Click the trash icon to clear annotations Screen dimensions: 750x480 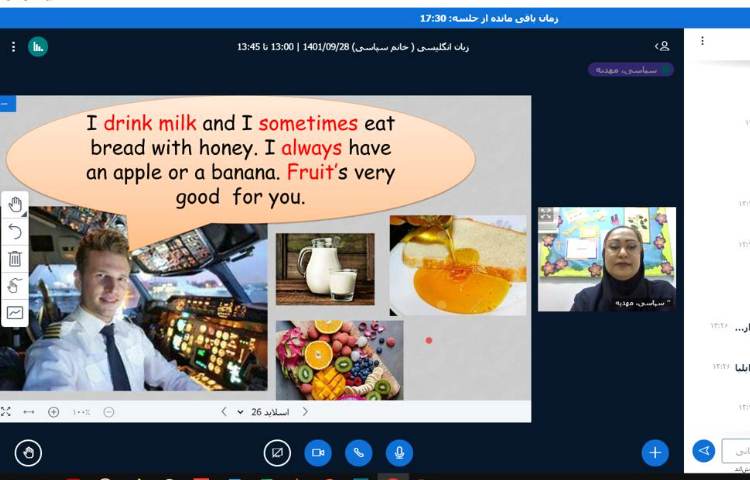[x=15, y=259]
